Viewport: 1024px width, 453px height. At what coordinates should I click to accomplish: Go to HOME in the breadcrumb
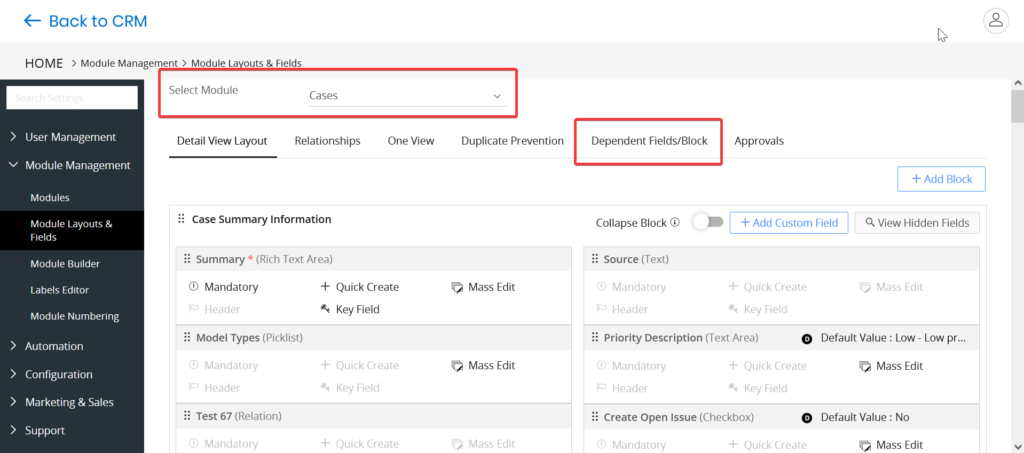point(44,63)
